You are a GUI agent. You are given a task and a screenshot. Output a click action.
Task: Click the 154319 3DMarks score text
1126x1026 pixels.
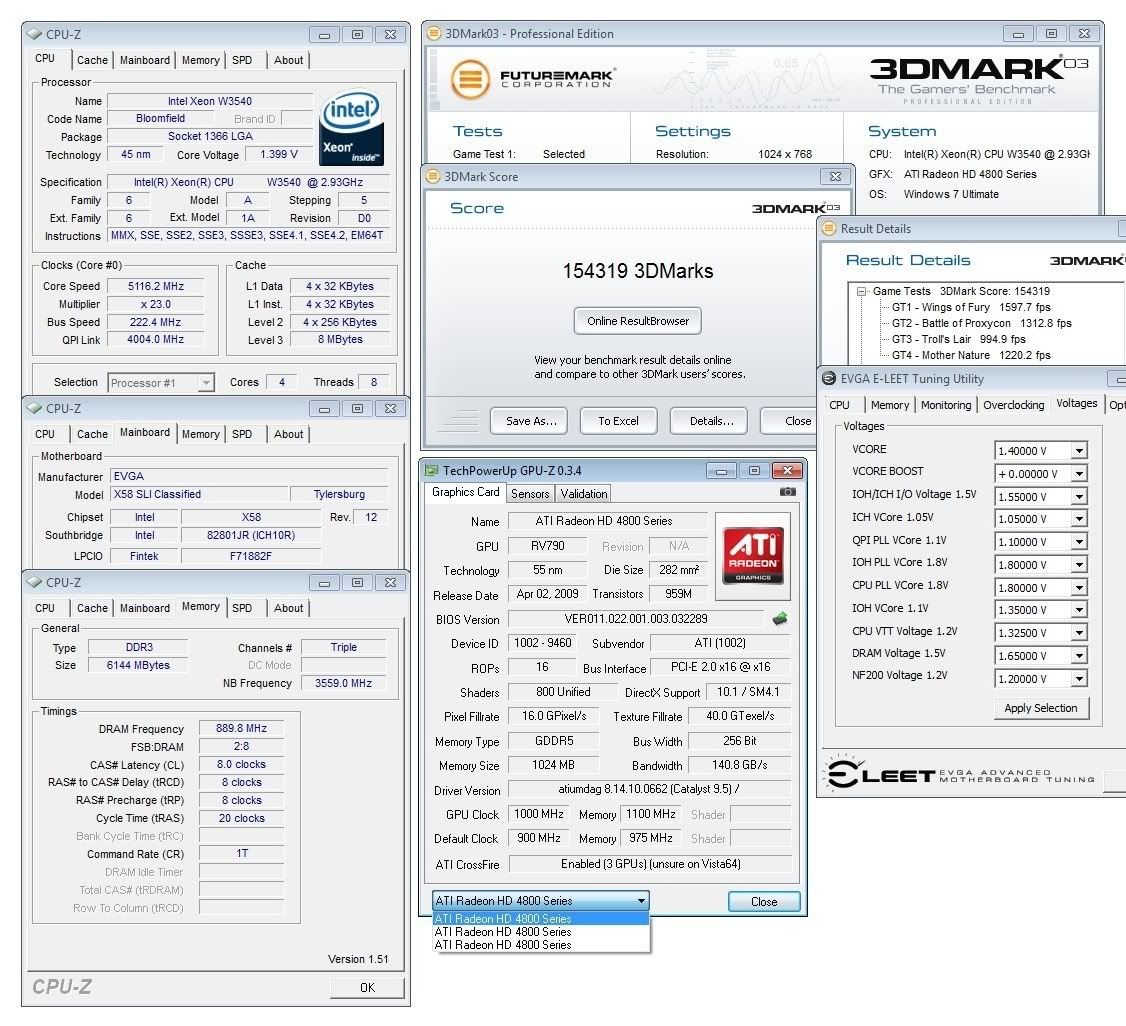(638, 271)
